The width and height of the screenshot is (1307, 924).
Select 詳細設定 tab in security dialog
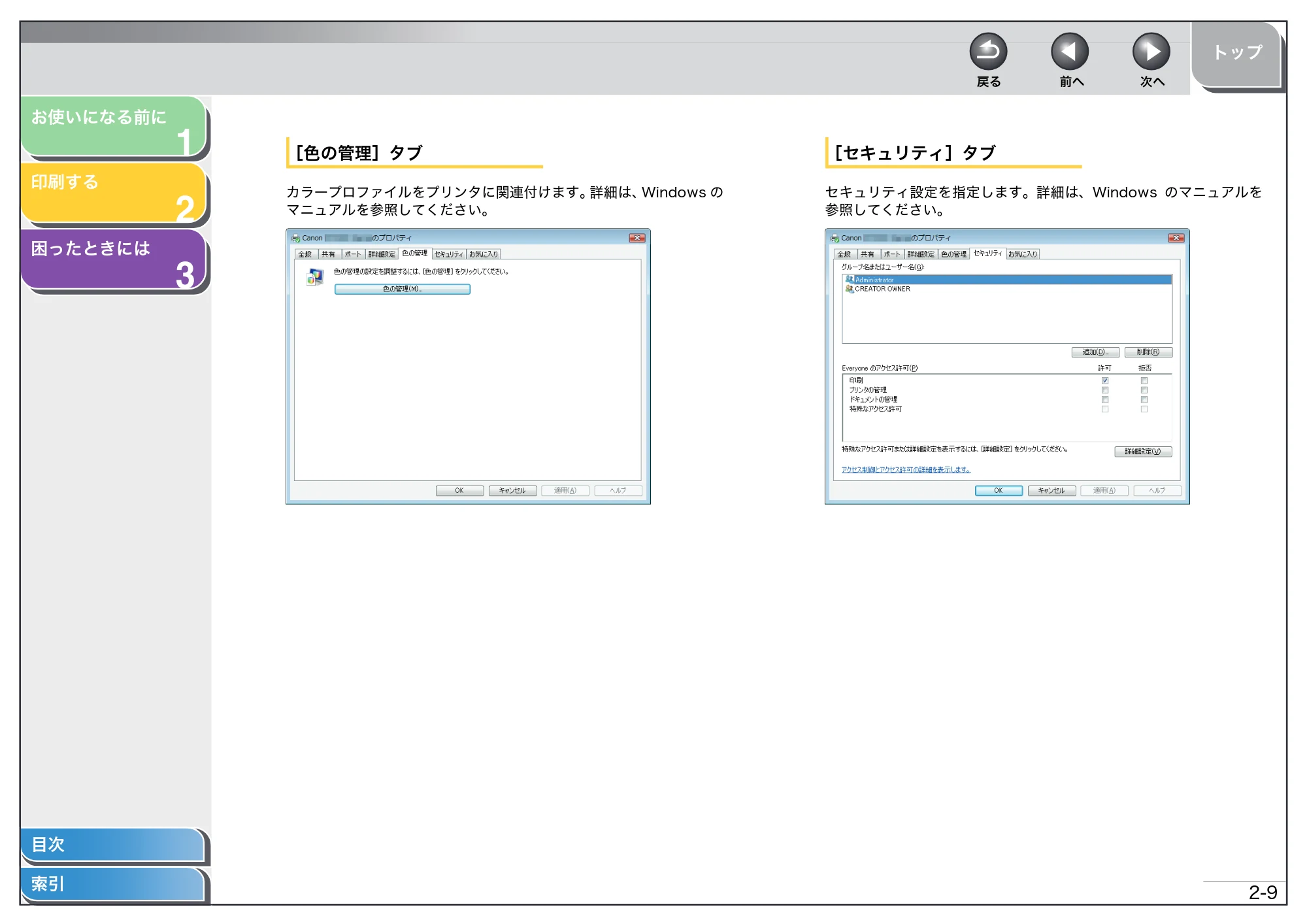point(921,254)
